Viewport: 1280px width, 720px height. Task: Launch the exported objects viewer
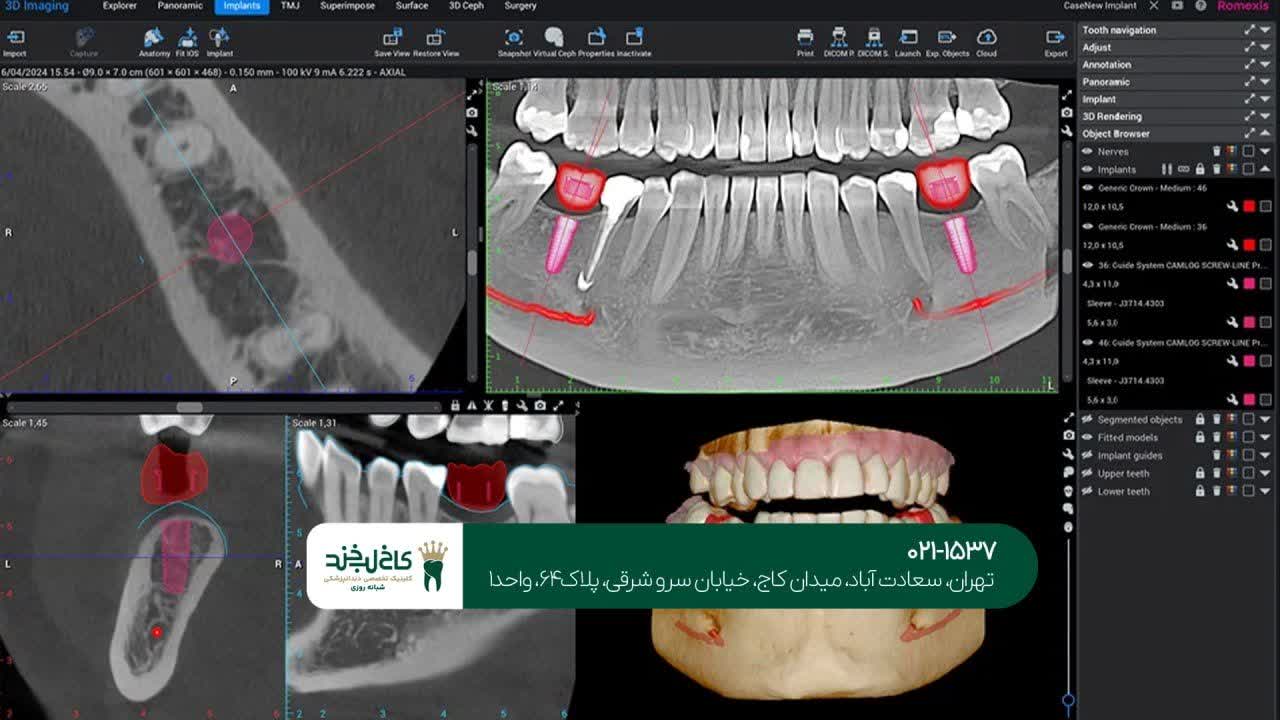[x=908, y=38]
